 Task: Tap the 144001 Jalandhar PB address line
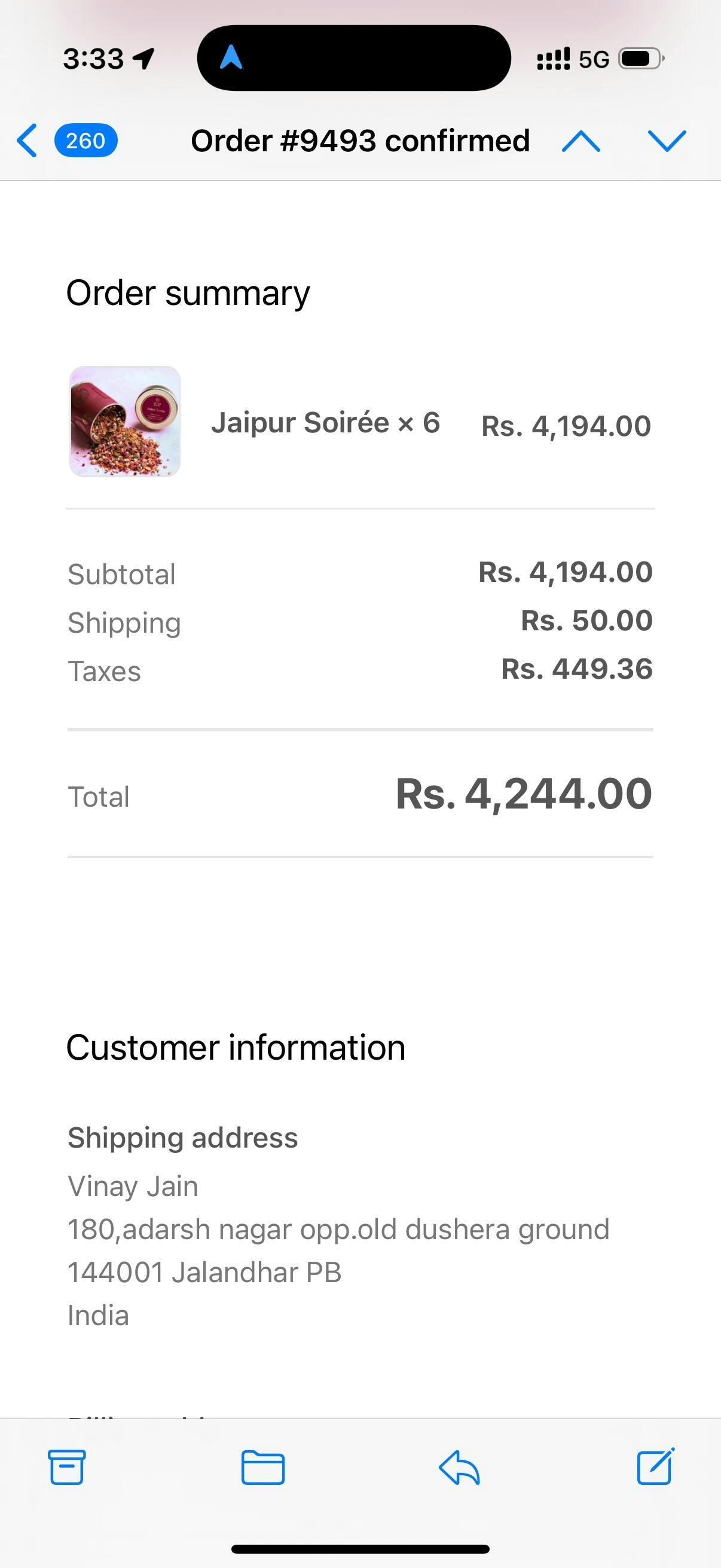pos(204,1272)
